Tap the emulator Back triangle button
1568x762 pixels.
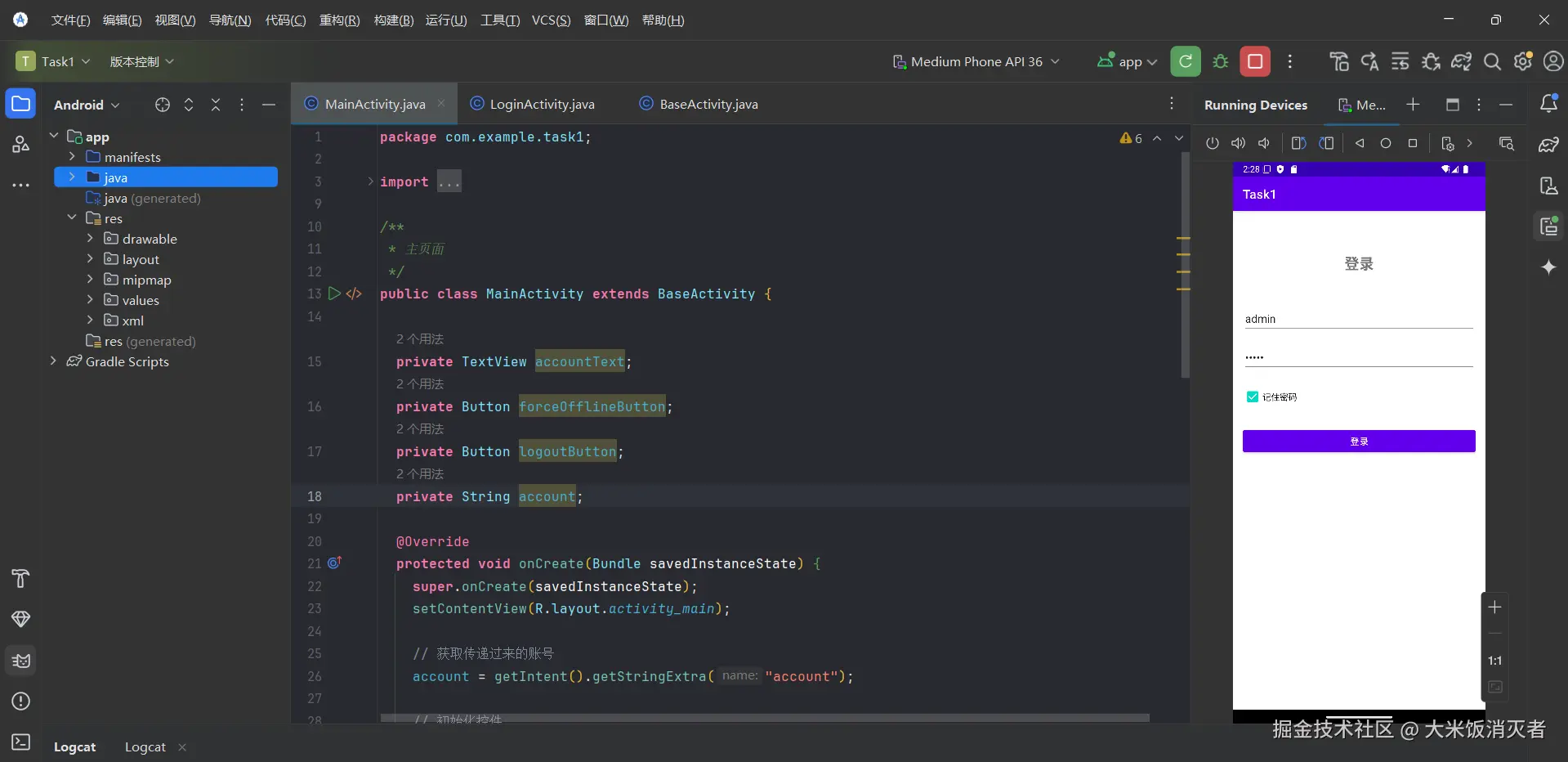tap(1360, 143)
